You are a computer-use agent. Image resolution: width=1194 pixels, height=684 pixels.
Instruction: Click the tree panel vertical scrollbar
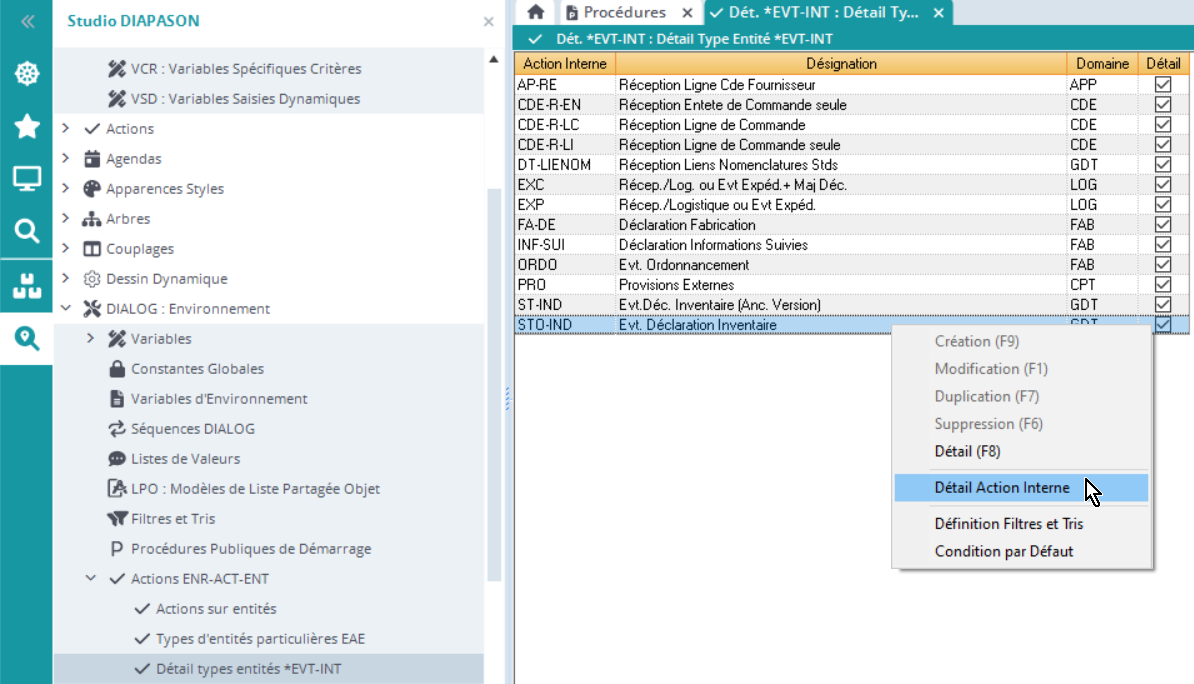tap(493, 380)
